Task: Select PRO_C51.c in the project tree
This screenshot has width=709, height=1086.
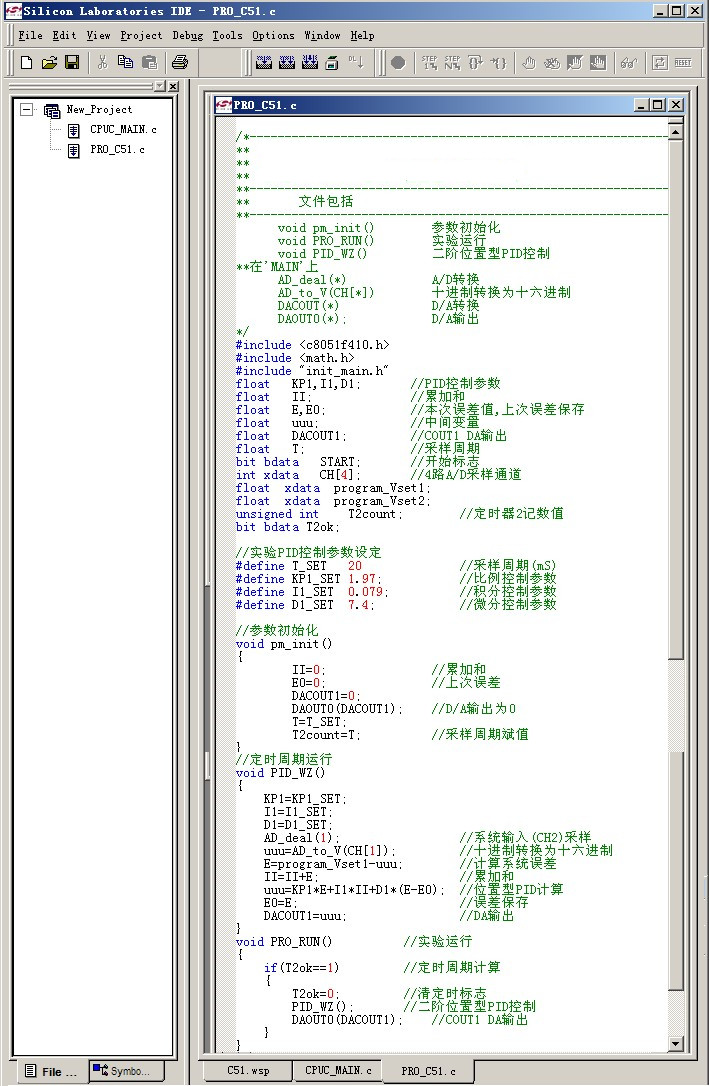Action: [x=117, y=150]
